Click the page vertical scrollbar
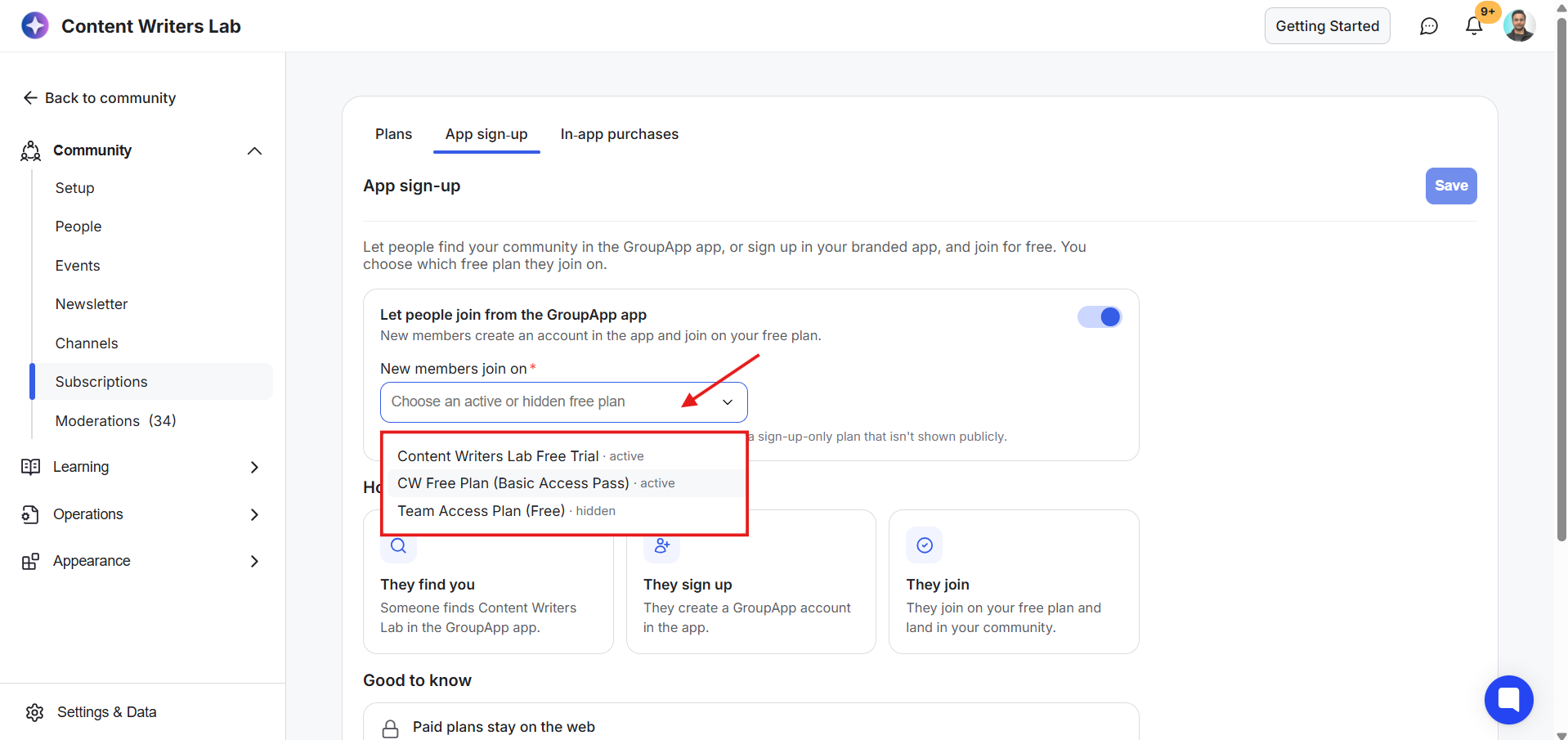1568x740 pixels. [x=1561, y=278]
